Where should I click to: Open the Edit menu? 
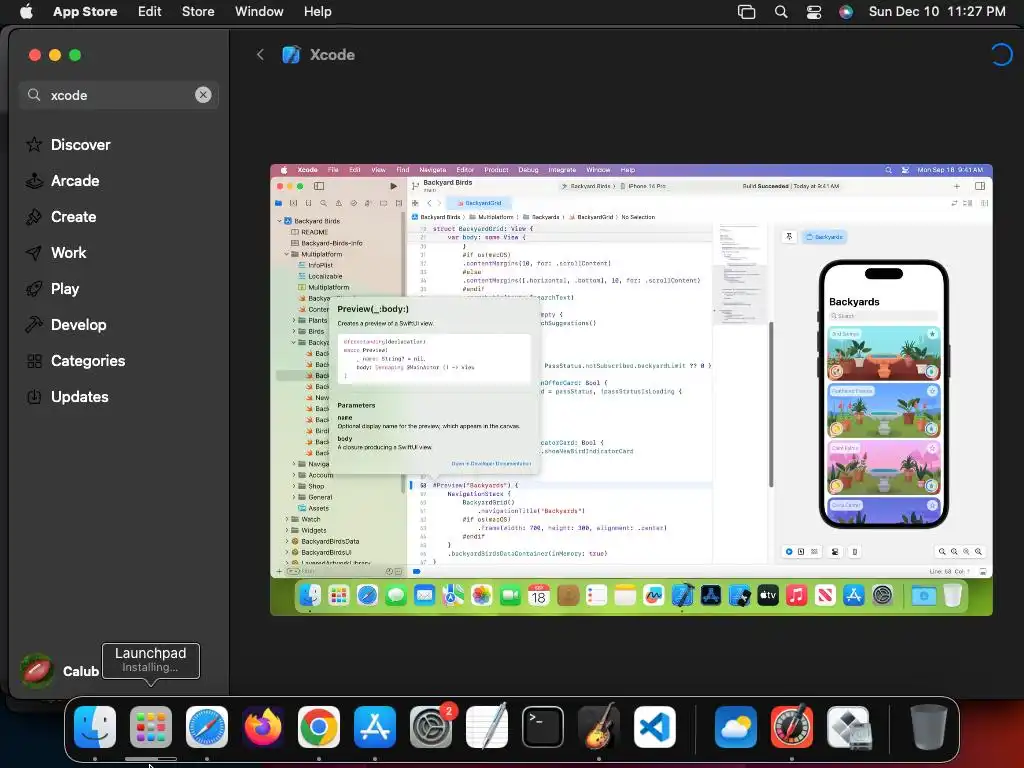150,11
